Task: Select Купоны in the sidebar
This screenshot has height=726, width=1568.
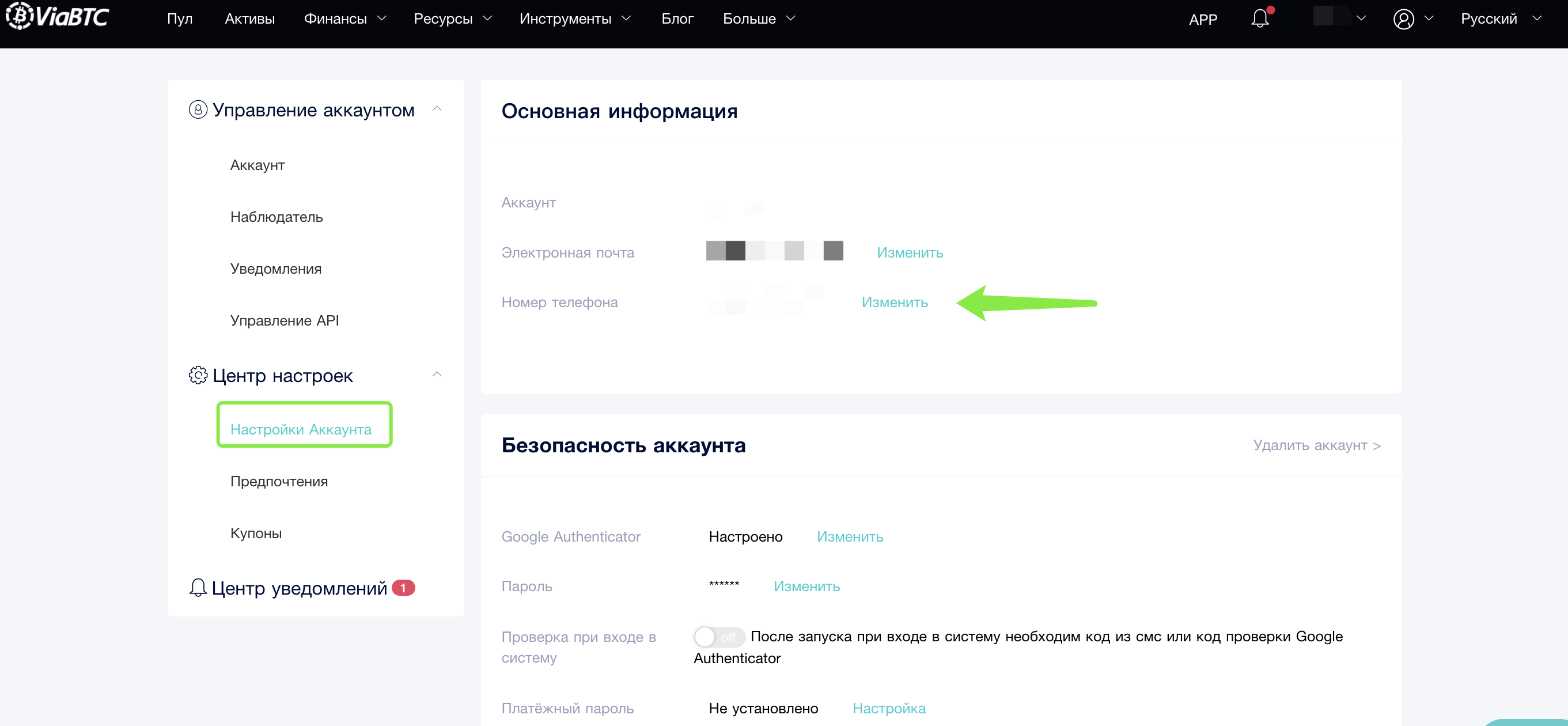Action: point(256,533)
